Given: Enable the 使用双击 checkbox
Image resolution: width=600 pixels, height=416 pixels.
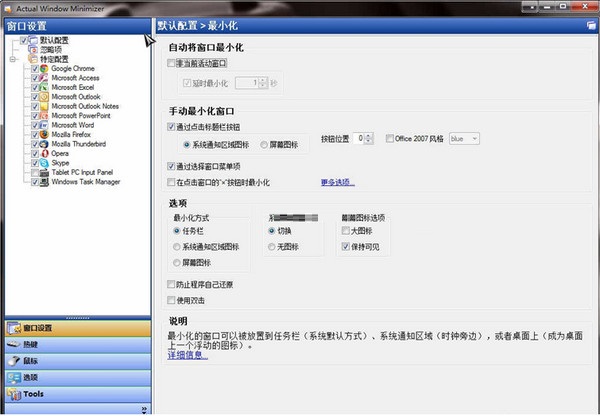Looking at the screenshot, I should [171, 300].
